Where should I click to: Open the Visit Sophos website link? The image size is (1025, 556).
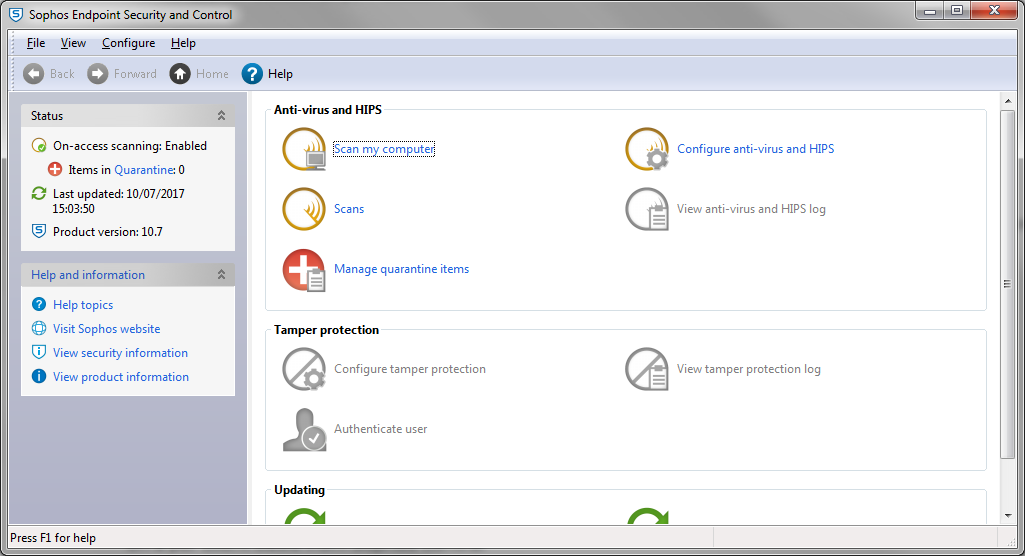[x=107, y=329]
